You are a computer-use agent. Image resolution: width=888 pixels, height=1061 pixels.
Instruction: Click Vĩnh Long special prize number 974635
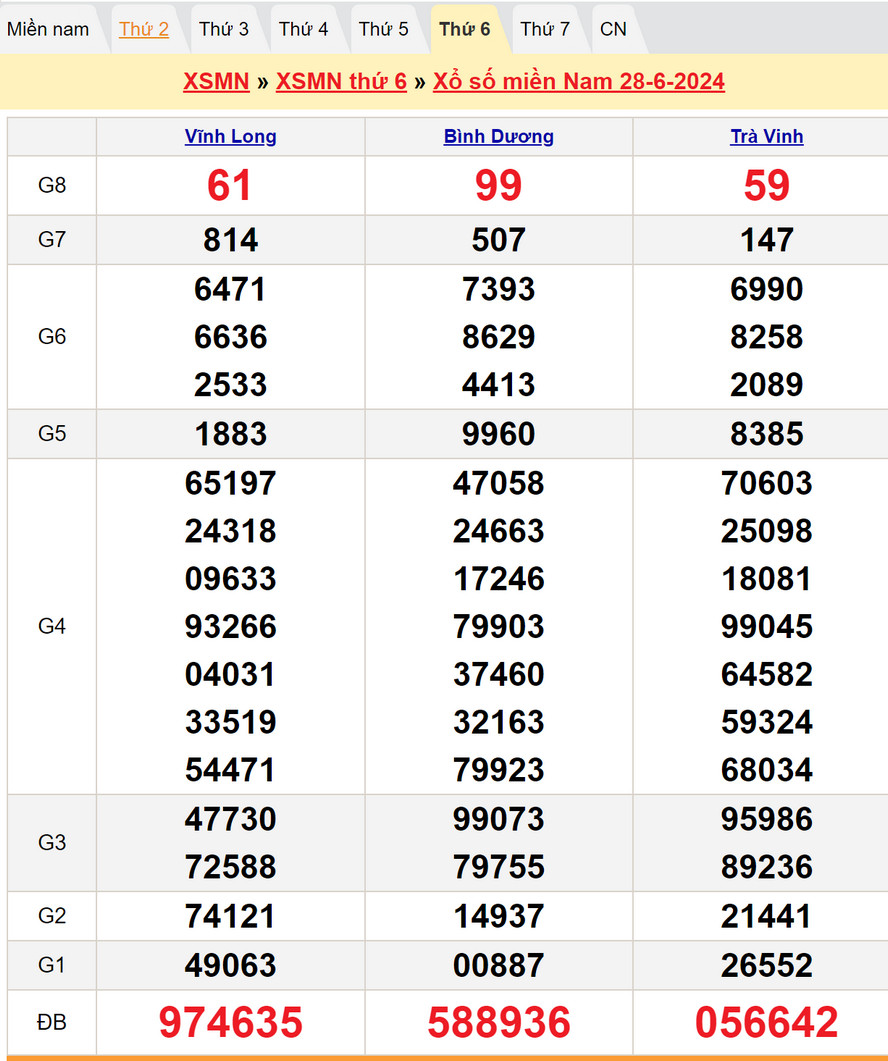(x=231, y=1022)
